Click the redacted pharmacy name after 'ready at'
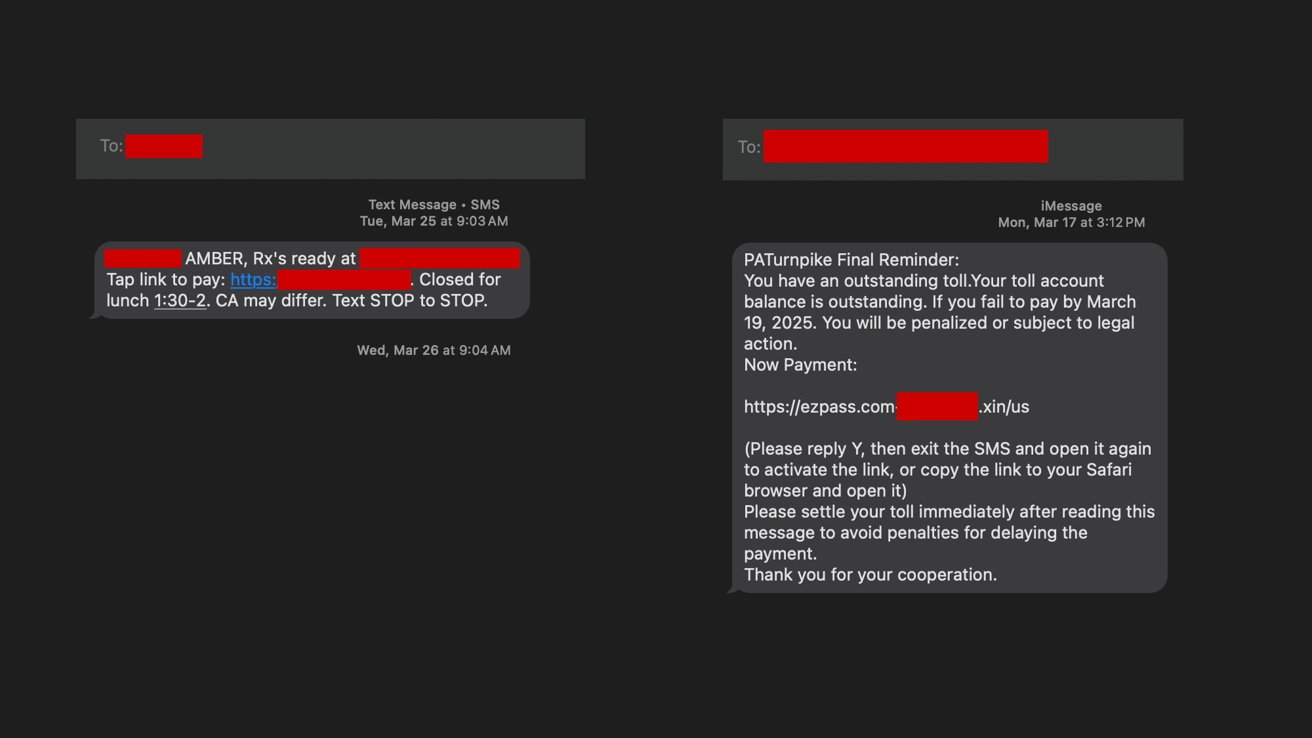Image resolution: width=1312 pixels, height=738 pixels. pyautogui.click(x=440, y=258)
